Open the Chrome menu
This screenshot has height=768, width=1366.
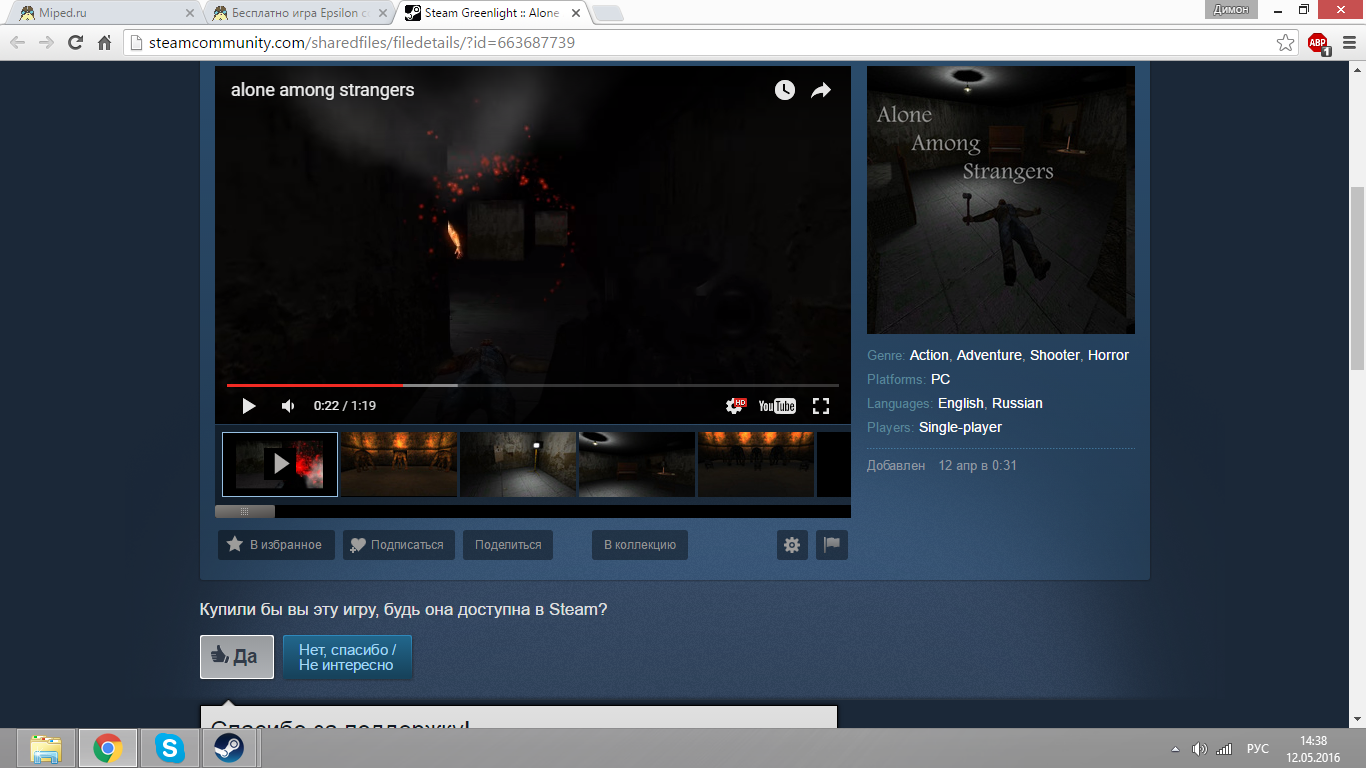(x=1348, y=43)
